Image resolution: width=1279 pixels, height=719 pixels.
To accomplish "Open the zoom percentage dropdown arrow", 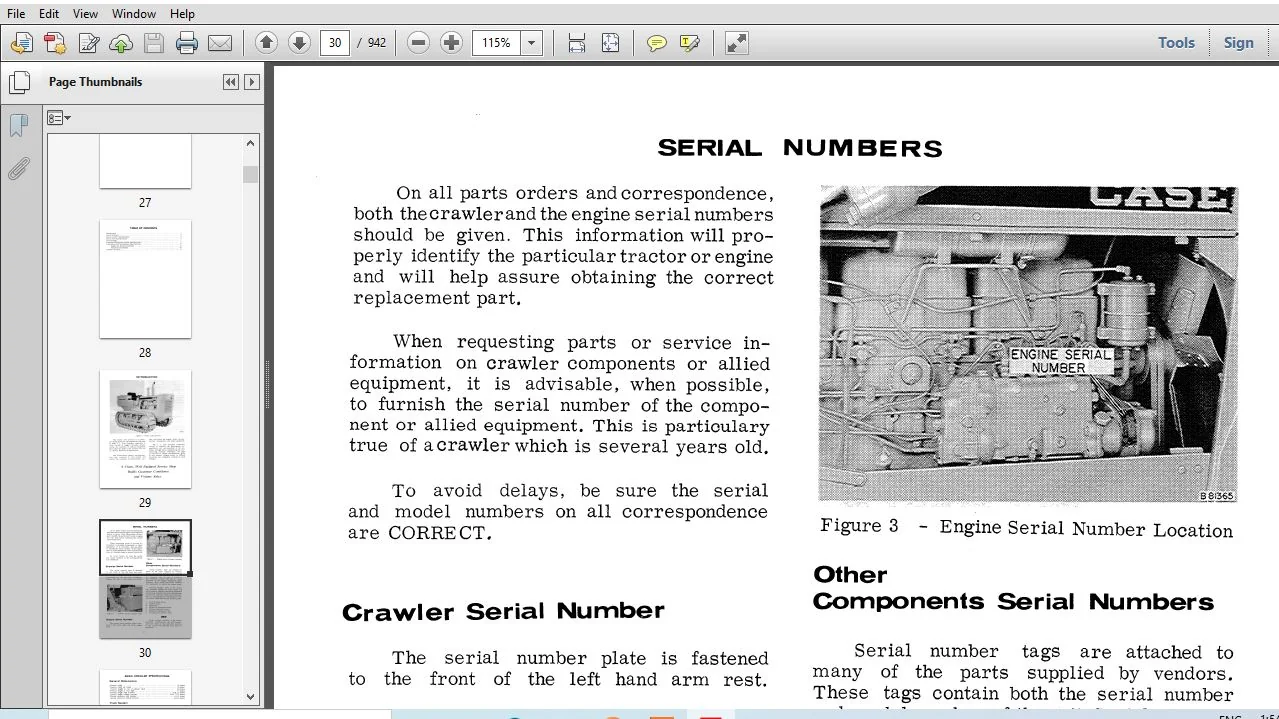I will 532,43.
